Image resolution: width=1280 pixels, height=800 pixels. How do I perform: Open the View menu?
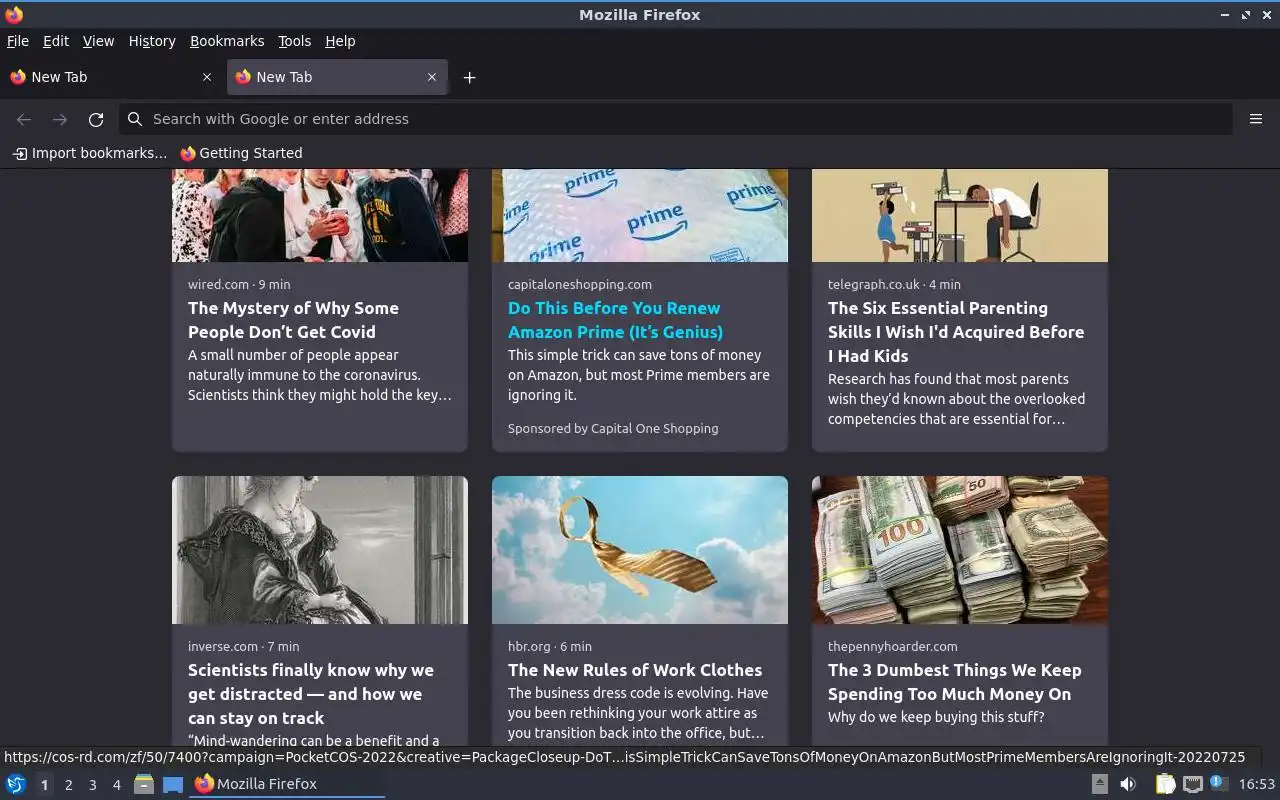tap(98, 41)
